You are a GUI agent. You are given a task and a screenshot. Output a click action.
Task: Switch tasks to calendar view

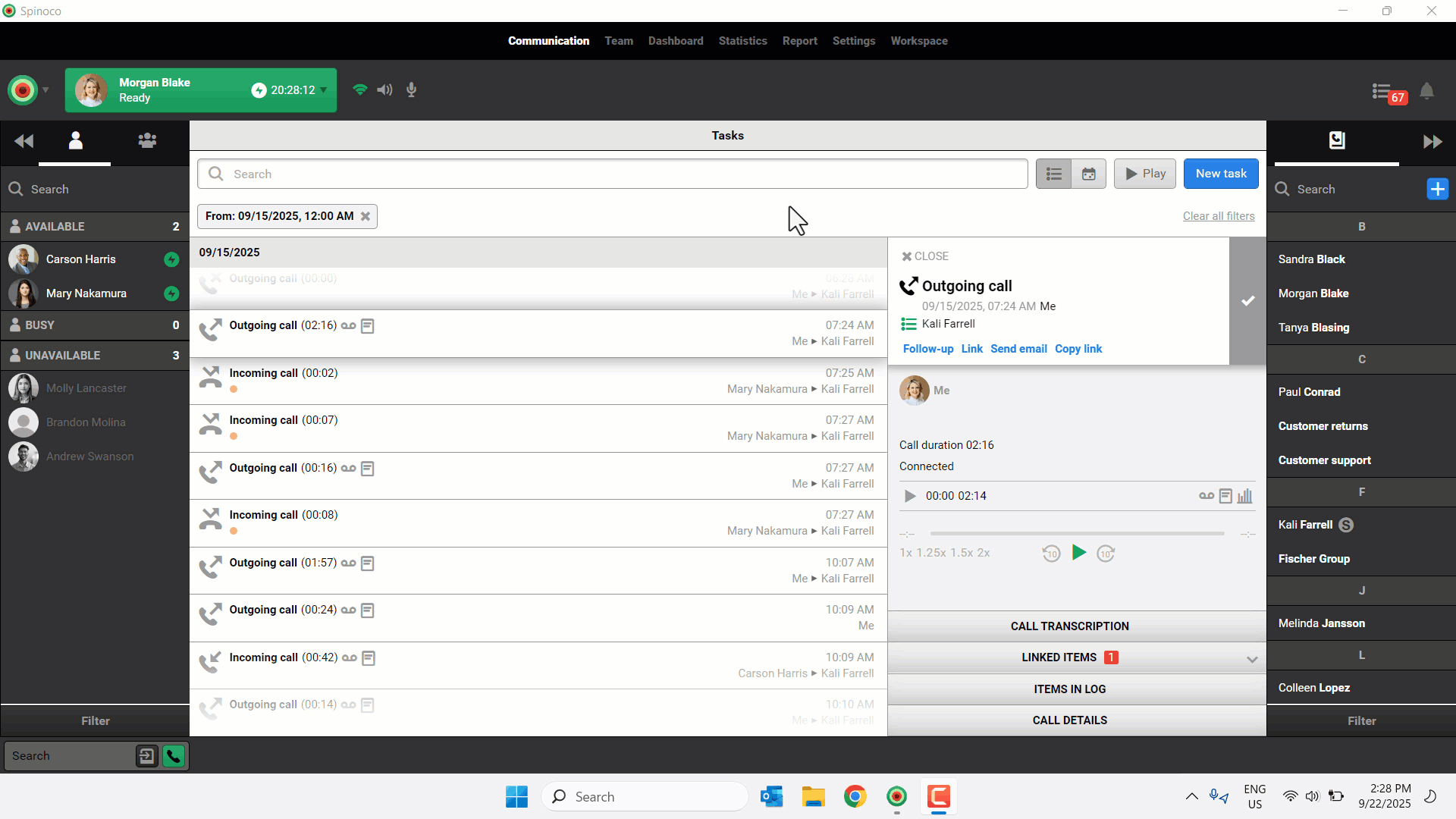click(x=1088, y=174)
